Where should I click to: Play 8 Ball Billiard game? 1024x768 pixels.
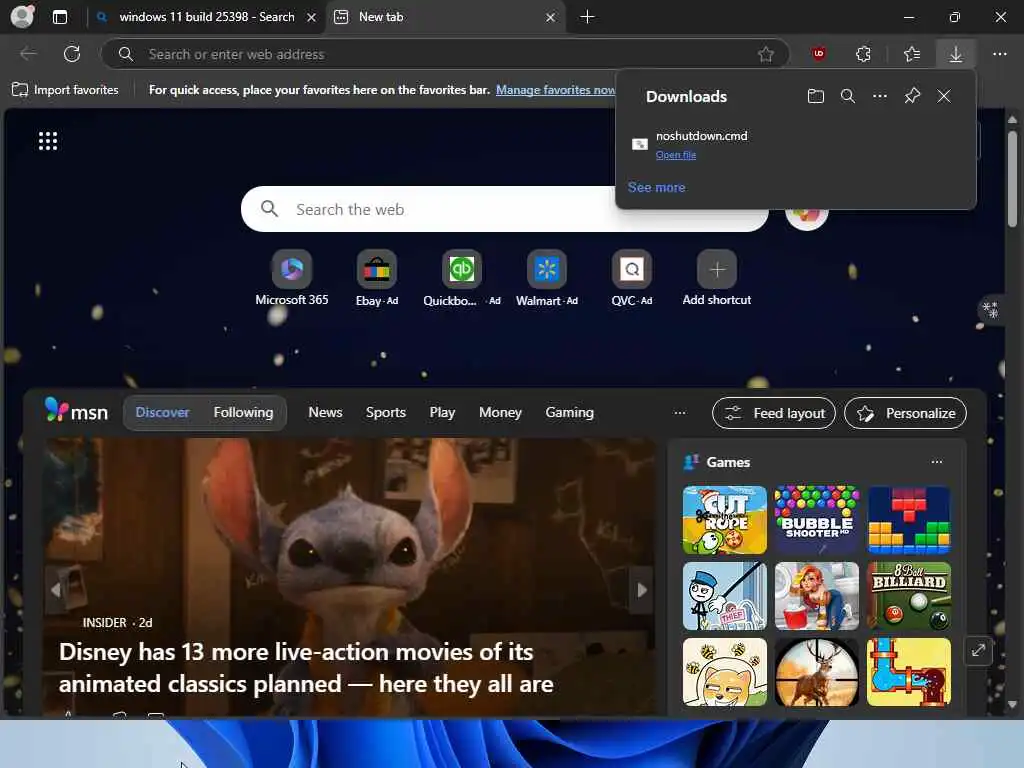[x=908, y=596]
